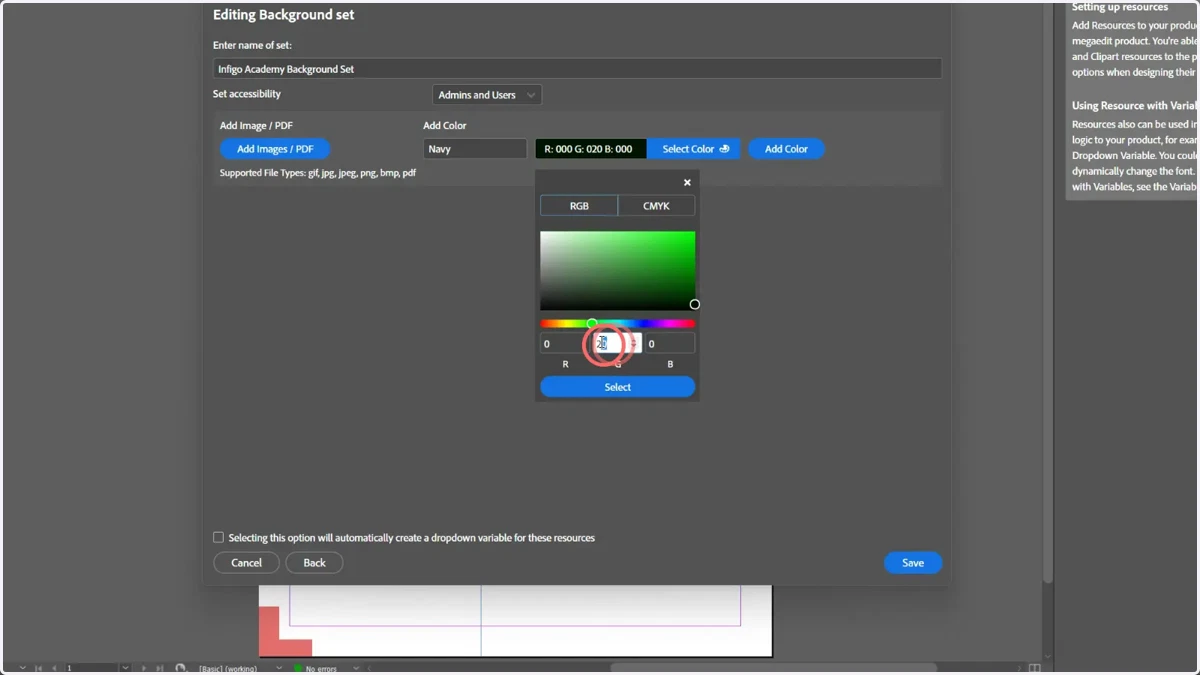This screenshot has height=675, width=1200.
Task: Click the Set accessibility label
Action: [247, 94]
